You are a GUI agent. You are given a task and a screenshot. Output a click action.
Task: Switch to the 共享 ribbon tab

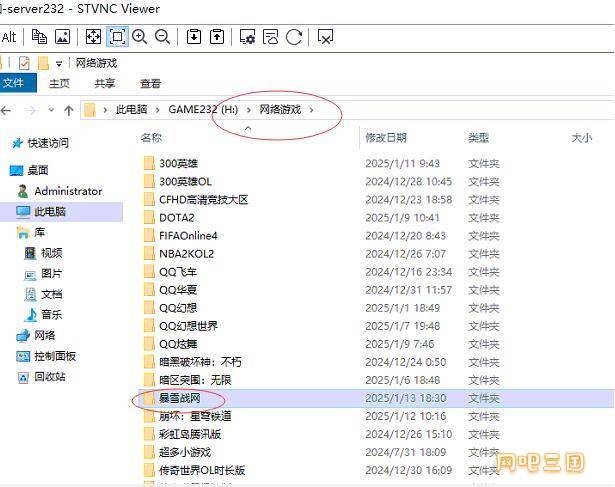[x=105, y=83]
